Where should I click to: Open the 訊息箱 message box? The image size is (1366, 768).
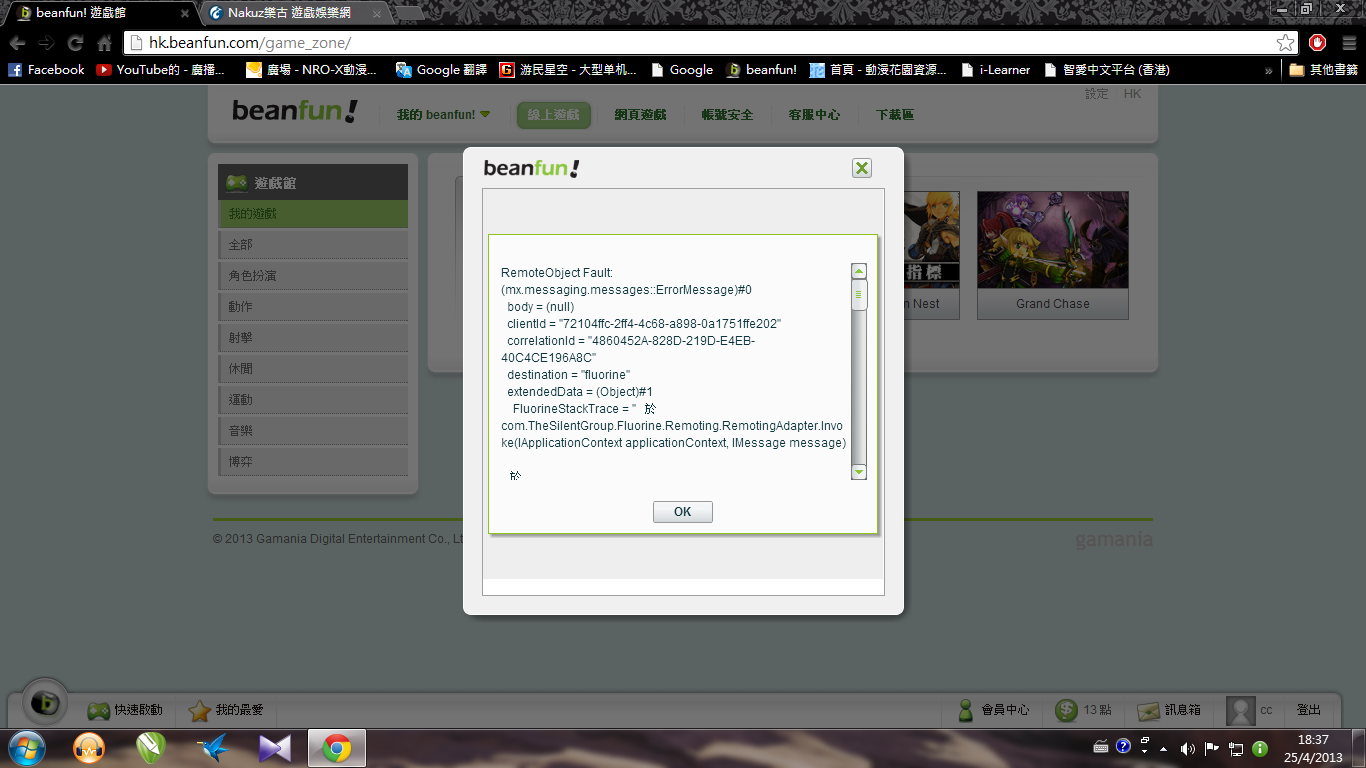[x=1169, y=710]
